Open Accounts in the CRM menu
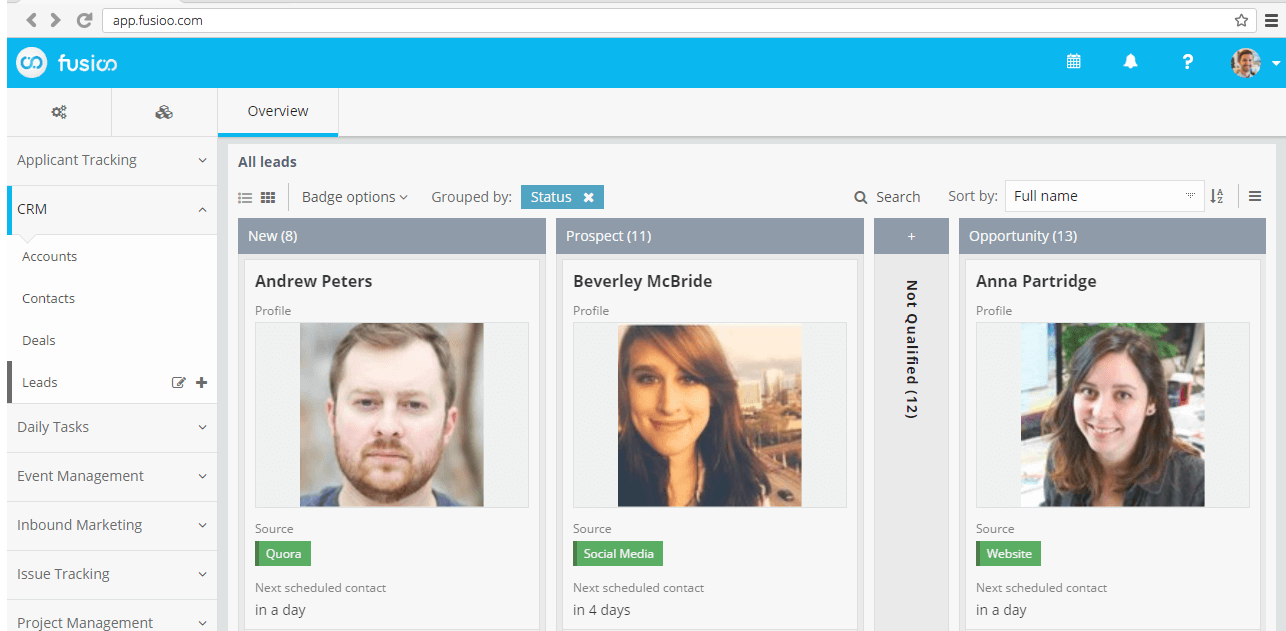This screenshot has height=631, width=1286. 50,257
